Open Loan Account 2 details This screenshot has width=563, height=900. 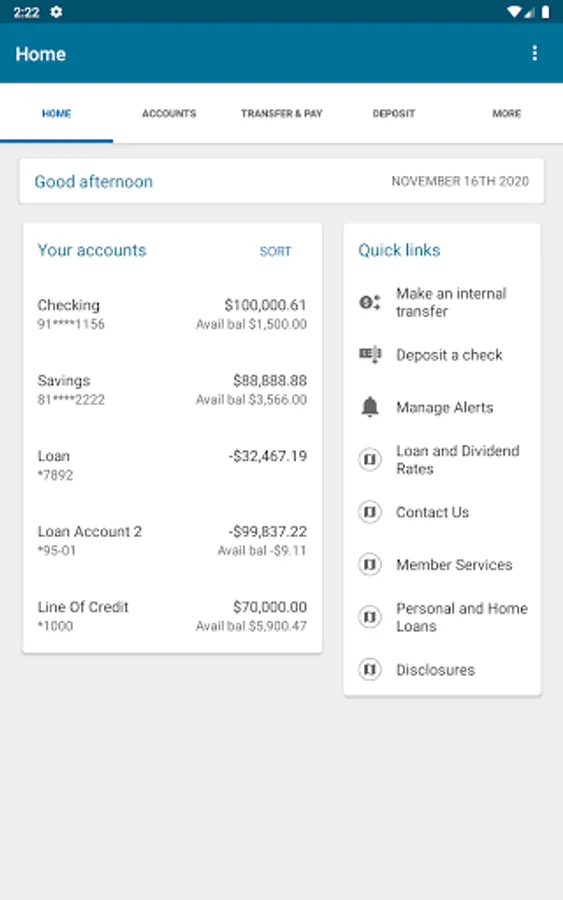(172, 541)
